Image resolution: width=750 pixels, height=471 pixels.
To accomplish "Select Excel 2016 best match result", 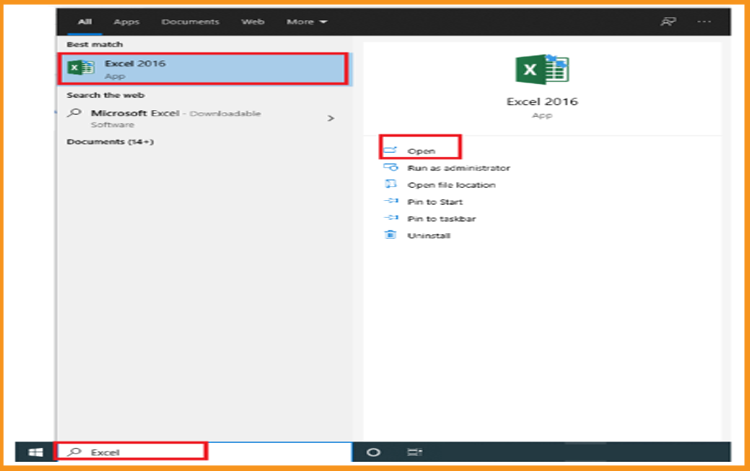I will tap(203, 69).
